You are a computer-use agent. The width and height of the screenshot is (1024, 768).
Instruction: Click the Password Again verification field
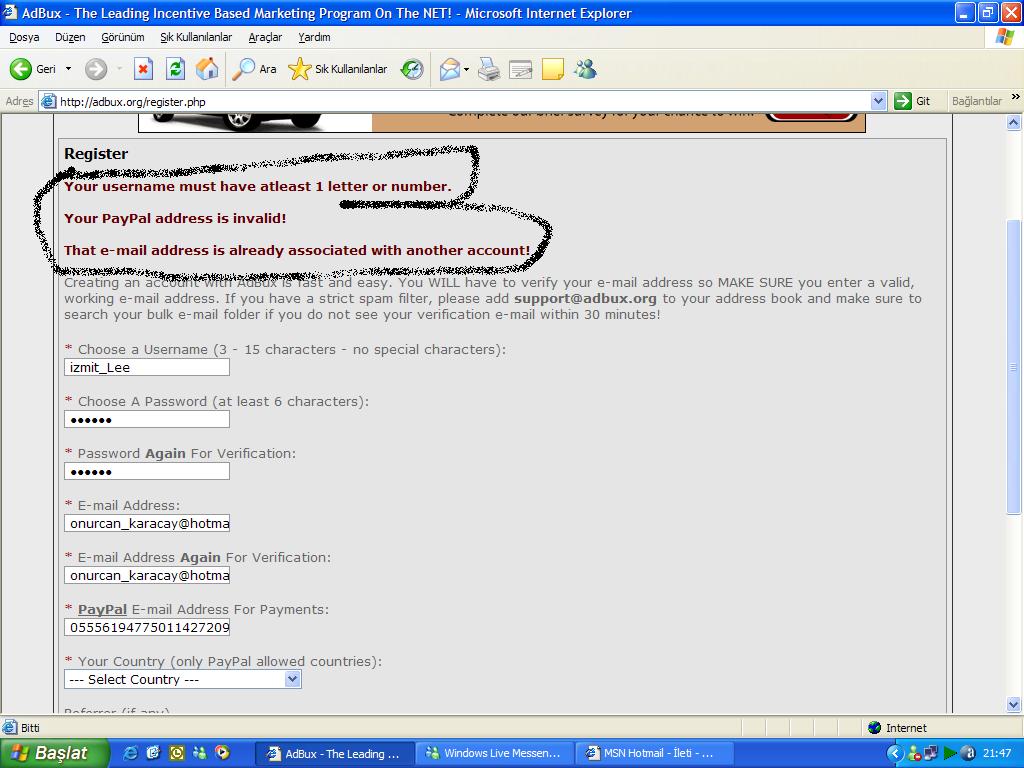point(147,471)
